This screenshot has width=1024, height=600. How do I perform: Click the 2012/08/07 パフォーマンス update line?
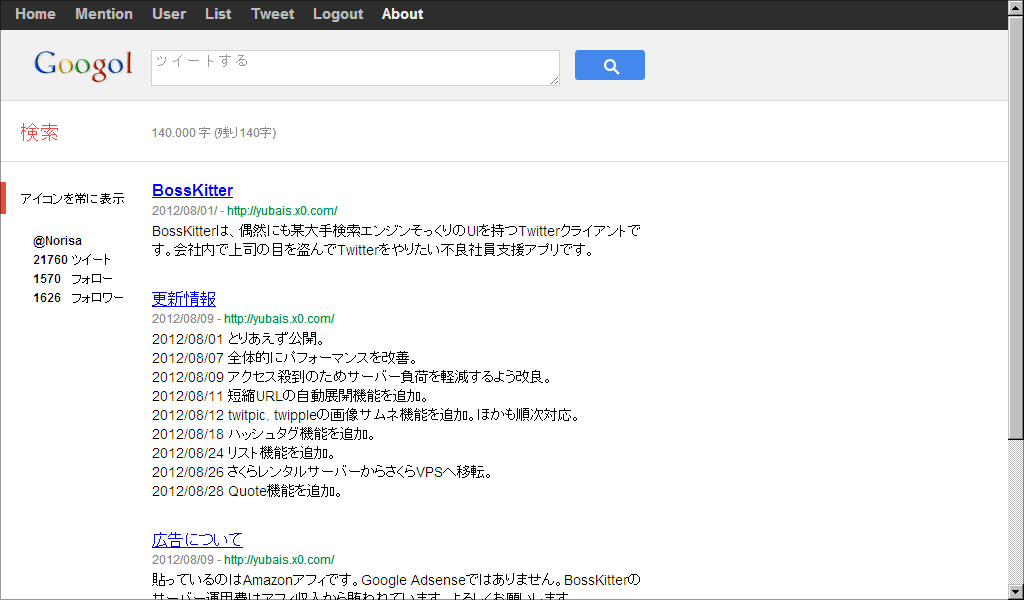[x=285, y=358]
